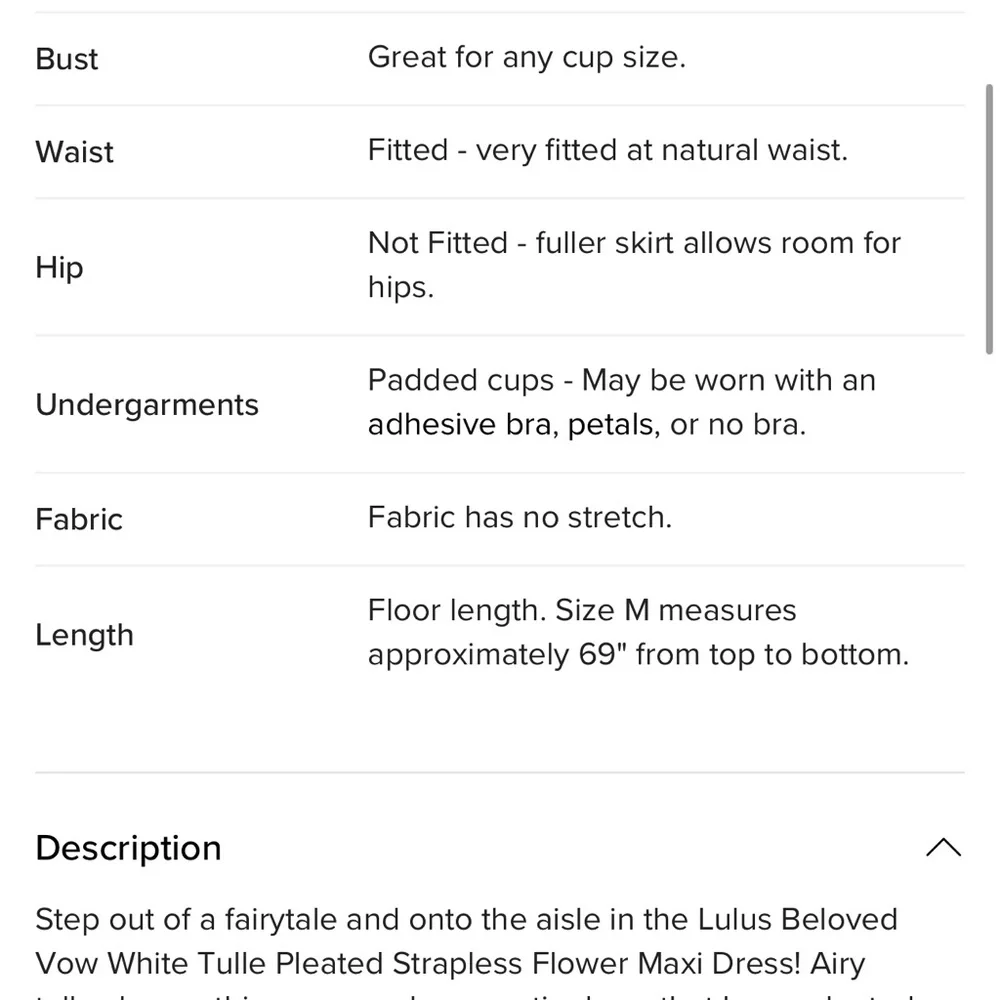1000x1000 pixels.
Task: Select the Fabric row label
Action: tap(79, 519)
